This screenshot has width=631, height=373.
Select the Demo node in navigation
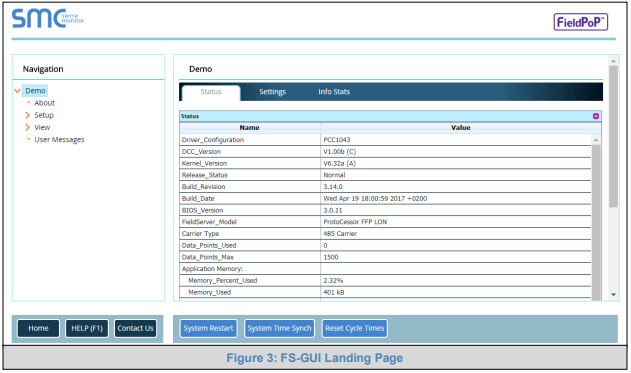[35, 91]
